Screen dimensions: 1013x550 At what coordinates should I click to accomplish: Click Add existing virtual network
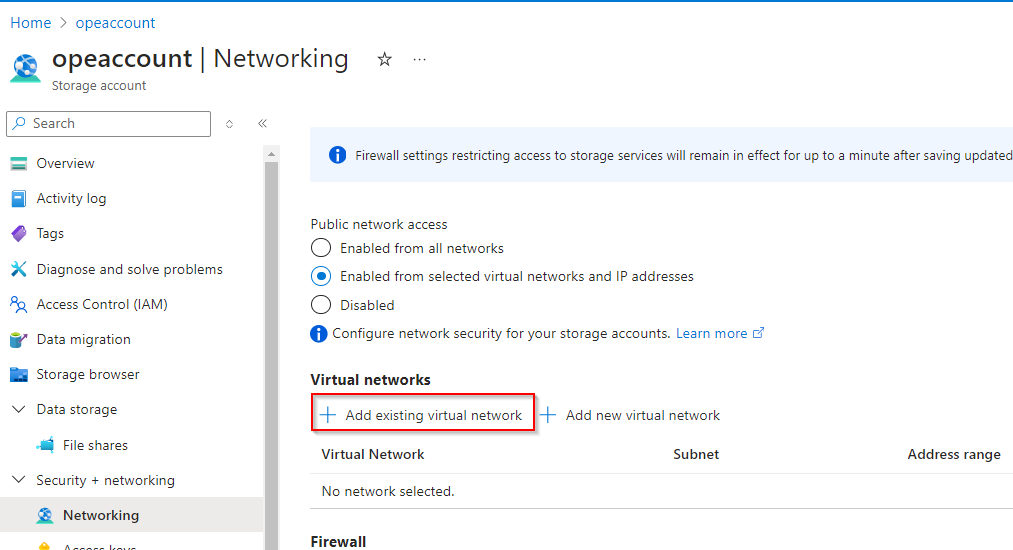pyautogui.click(x=423, y=415)
